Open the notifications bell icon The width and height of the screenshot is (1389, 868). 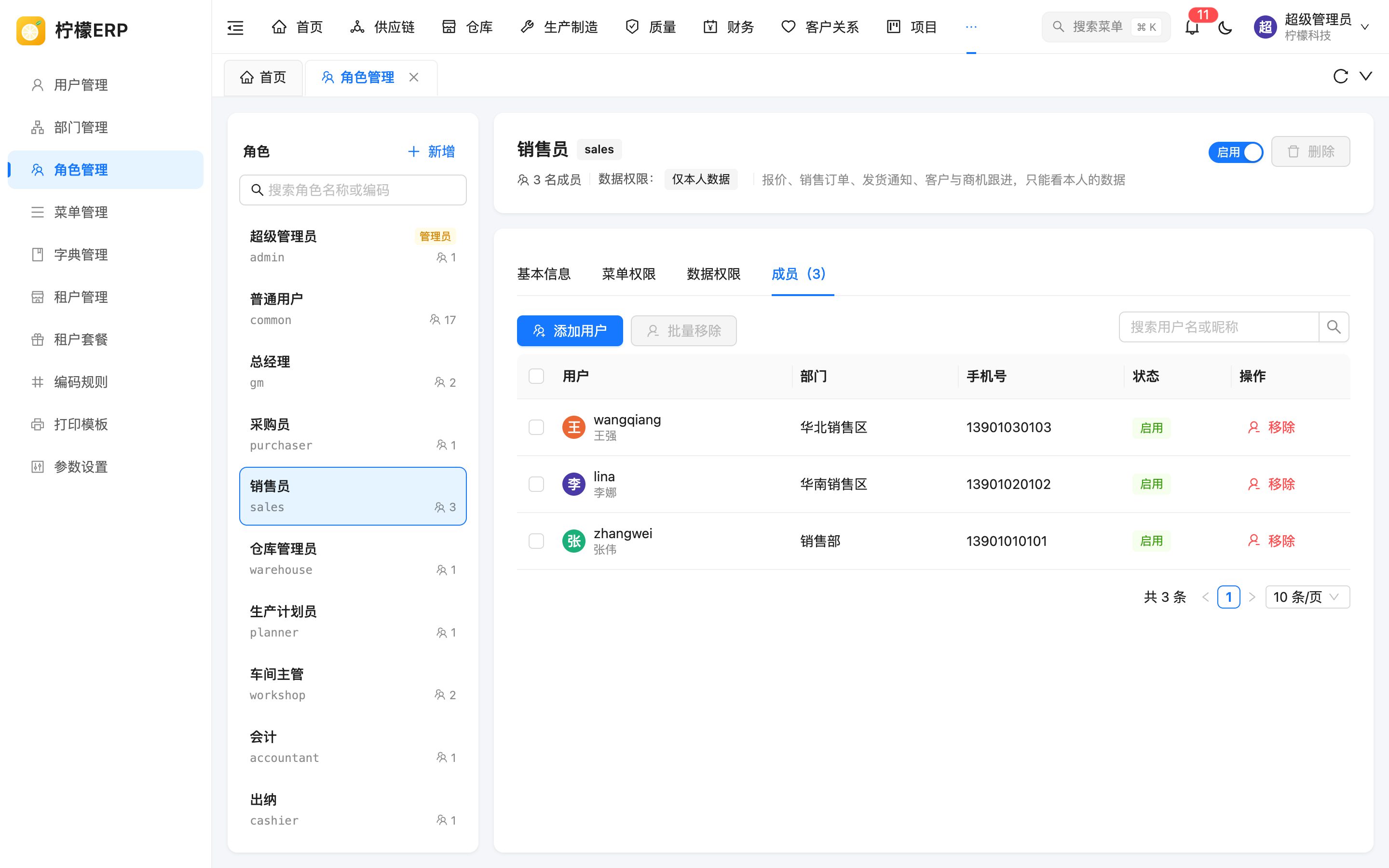pyautogui.click(x=1192, y=27)
